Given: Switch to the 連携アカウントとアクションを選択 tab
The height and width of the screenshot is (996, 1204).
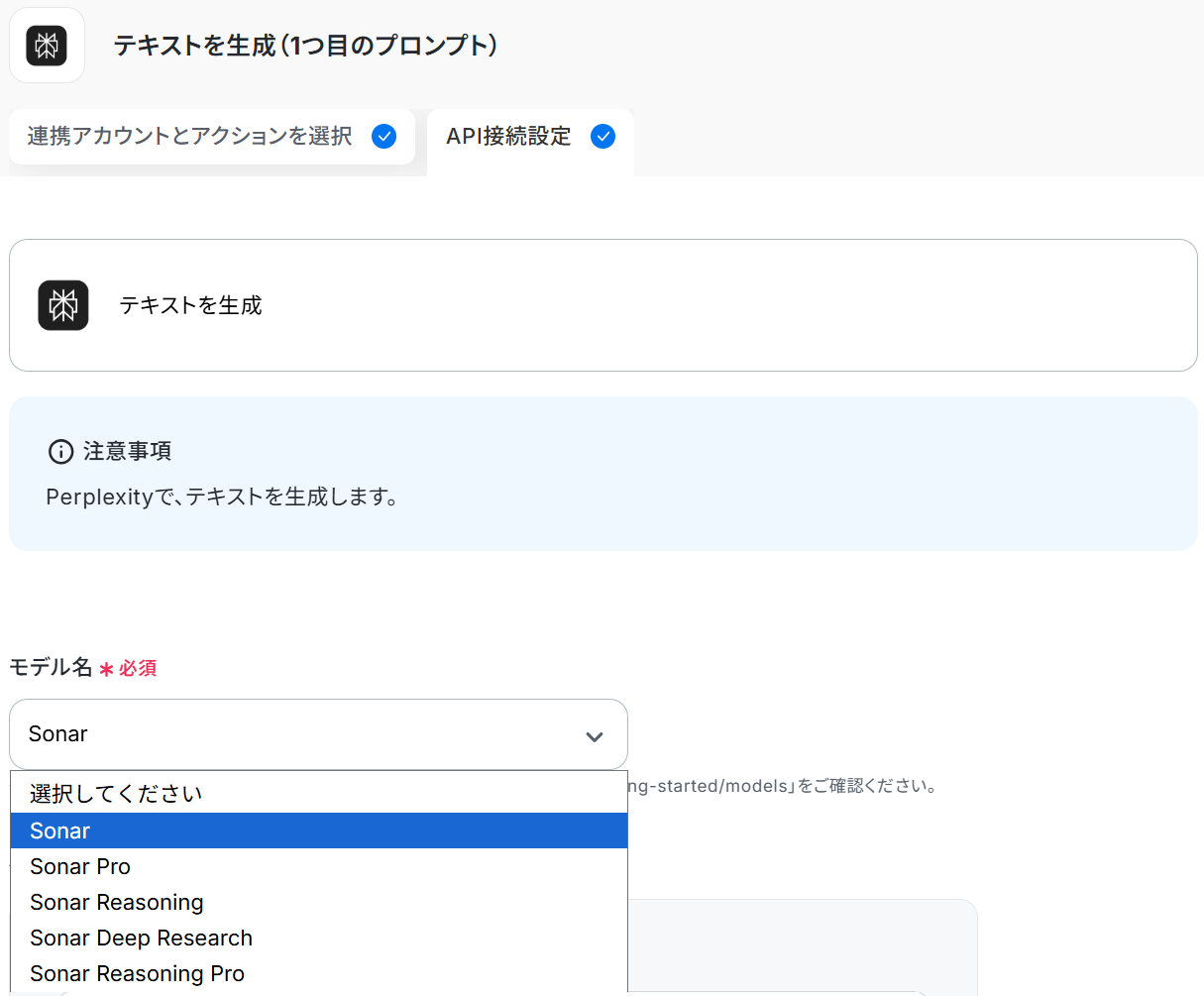Looking at the screenshot, I should (189, 137).
